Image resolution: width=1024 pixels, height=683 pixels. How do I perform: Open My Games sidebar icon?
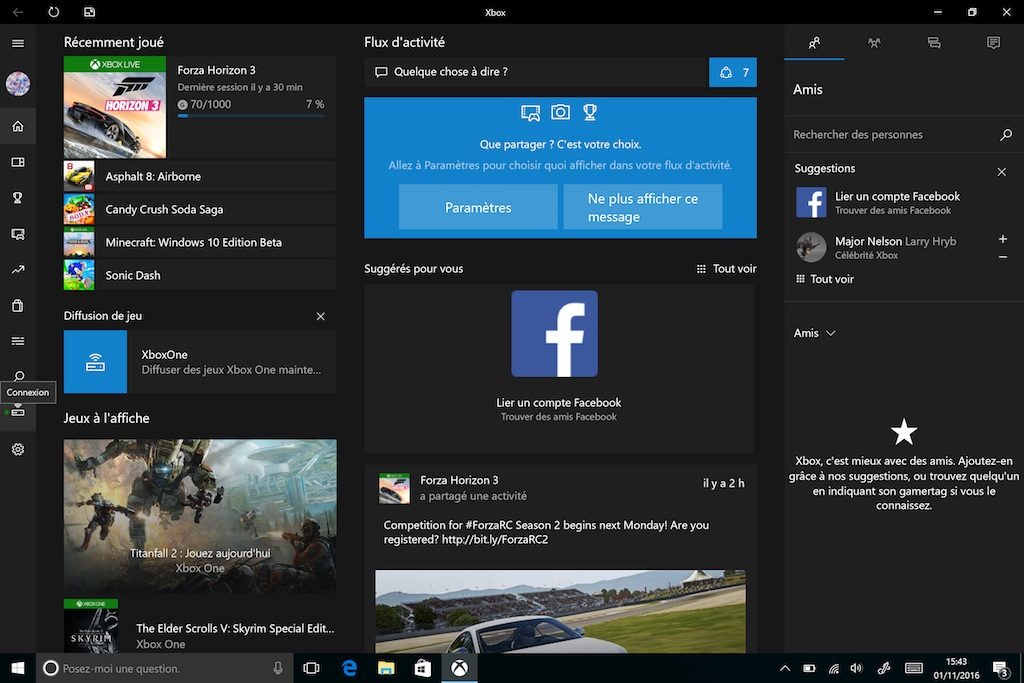tap(18, 162)
